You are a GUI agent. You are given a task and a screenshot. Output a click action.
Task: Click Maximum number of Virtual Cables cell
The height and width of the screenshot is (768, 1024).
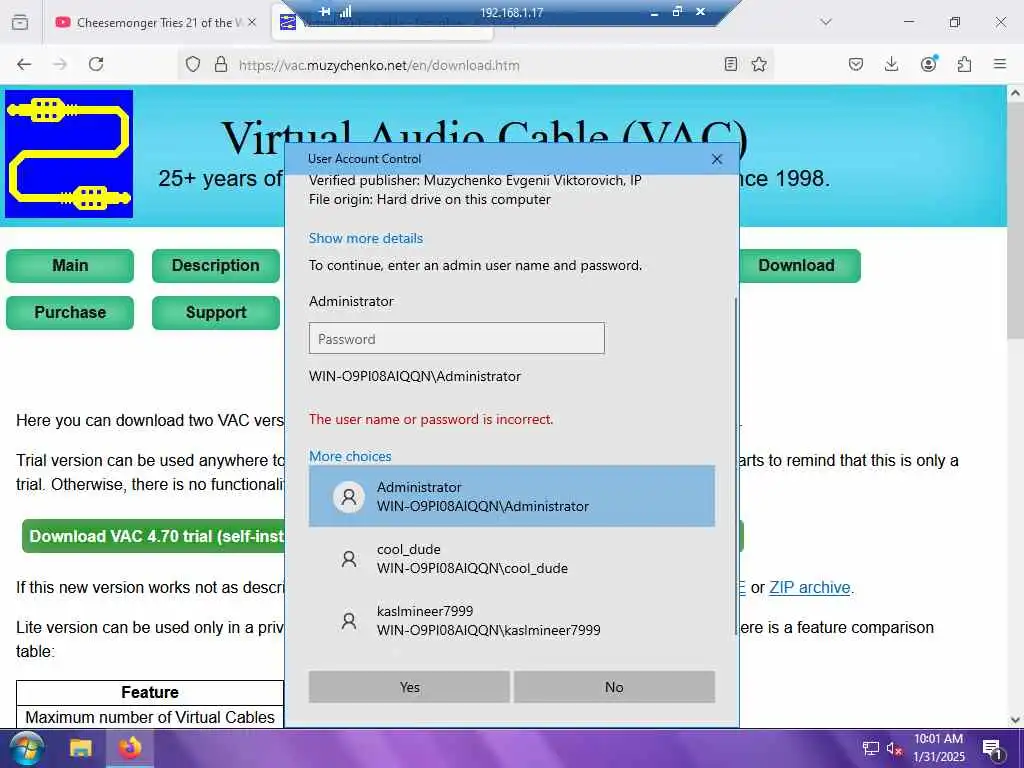coord(150,717)
